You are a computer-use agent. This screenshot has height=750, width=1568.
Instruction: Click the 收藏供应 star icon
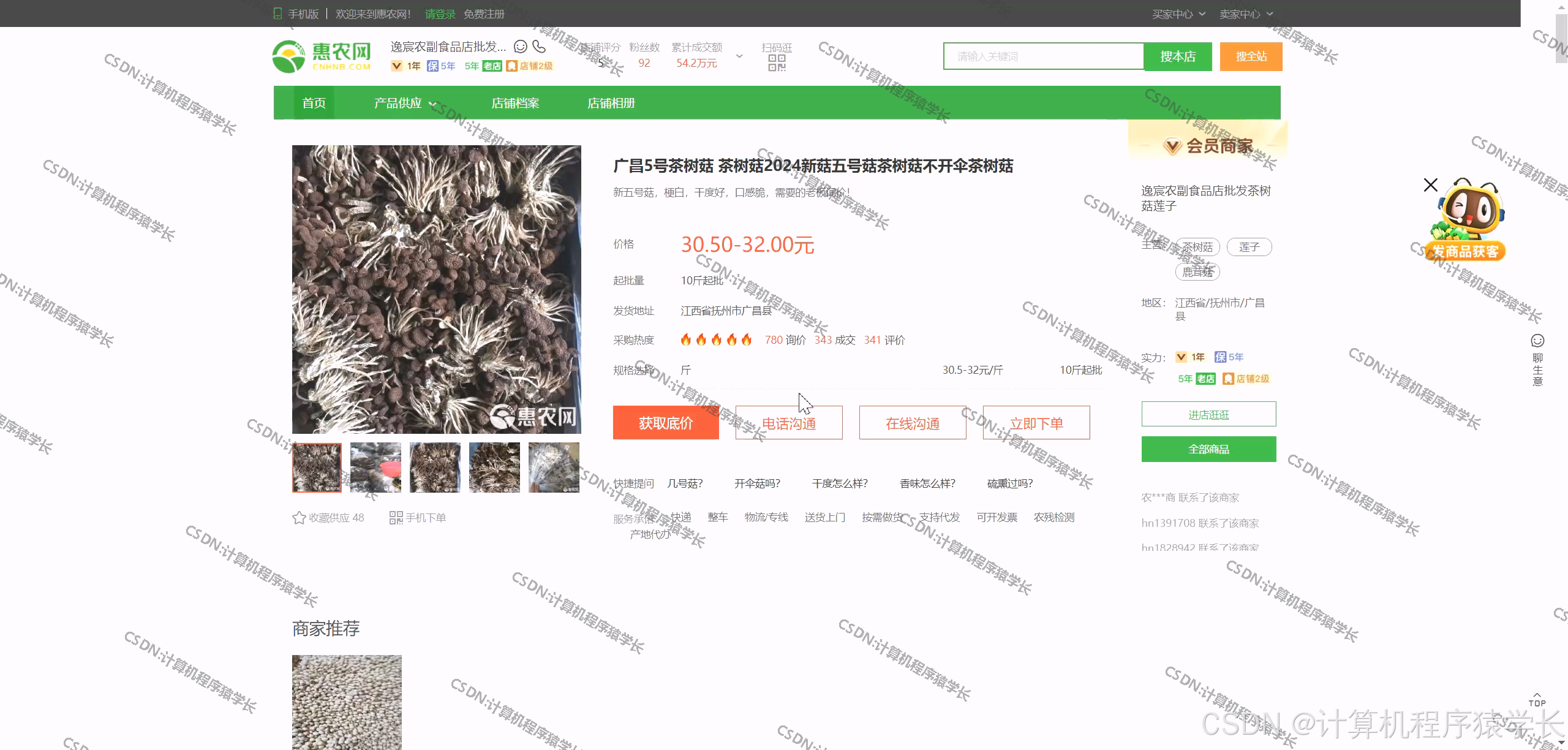(299, 518)
